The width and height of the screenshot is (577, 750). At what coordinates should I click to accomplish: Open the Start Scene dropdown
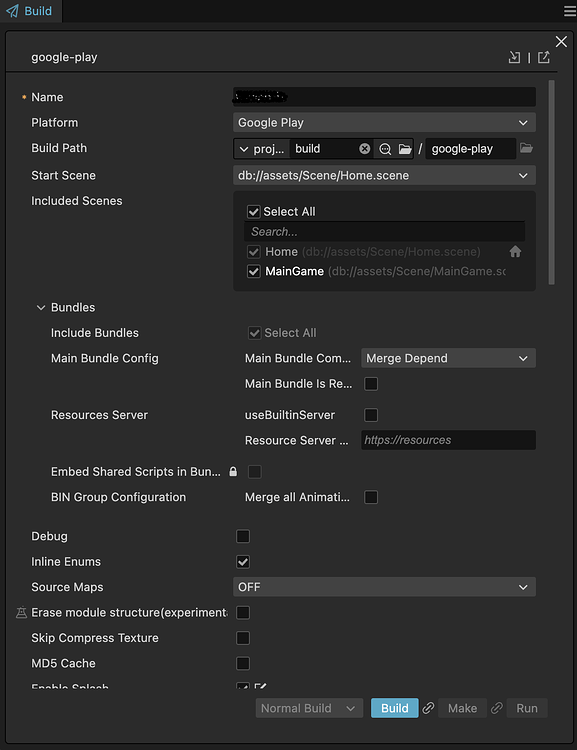(384, 176)
